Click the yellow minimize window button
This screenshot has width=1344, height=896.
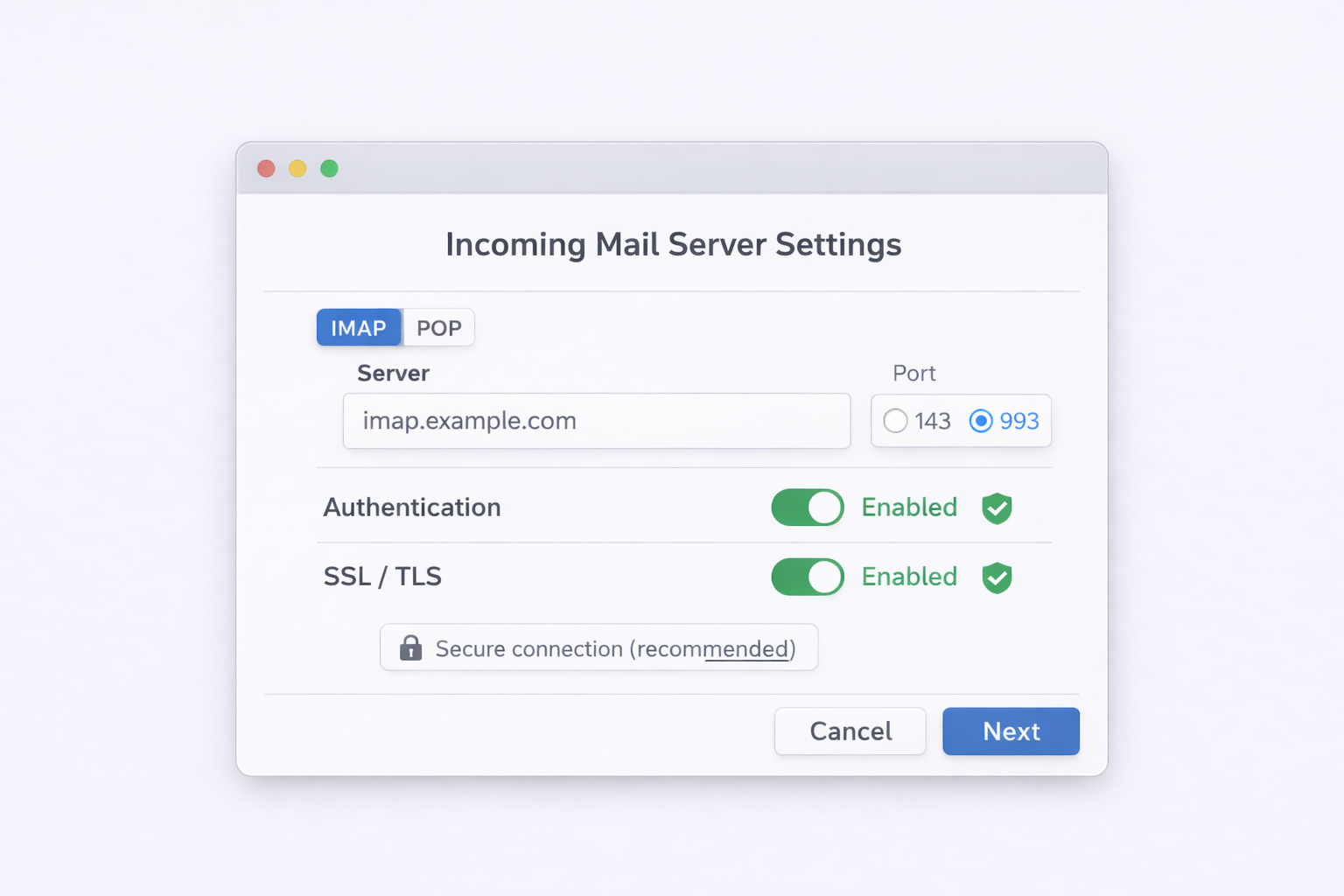coord(297,169)
